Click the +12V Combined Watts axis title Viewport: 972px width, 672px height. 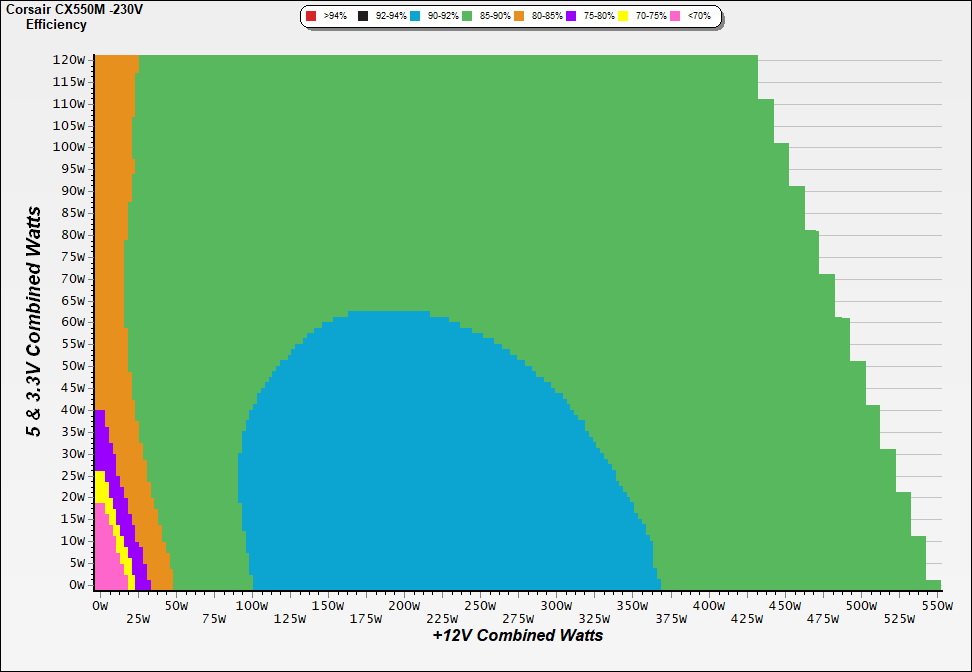click(x=518, y=635)
